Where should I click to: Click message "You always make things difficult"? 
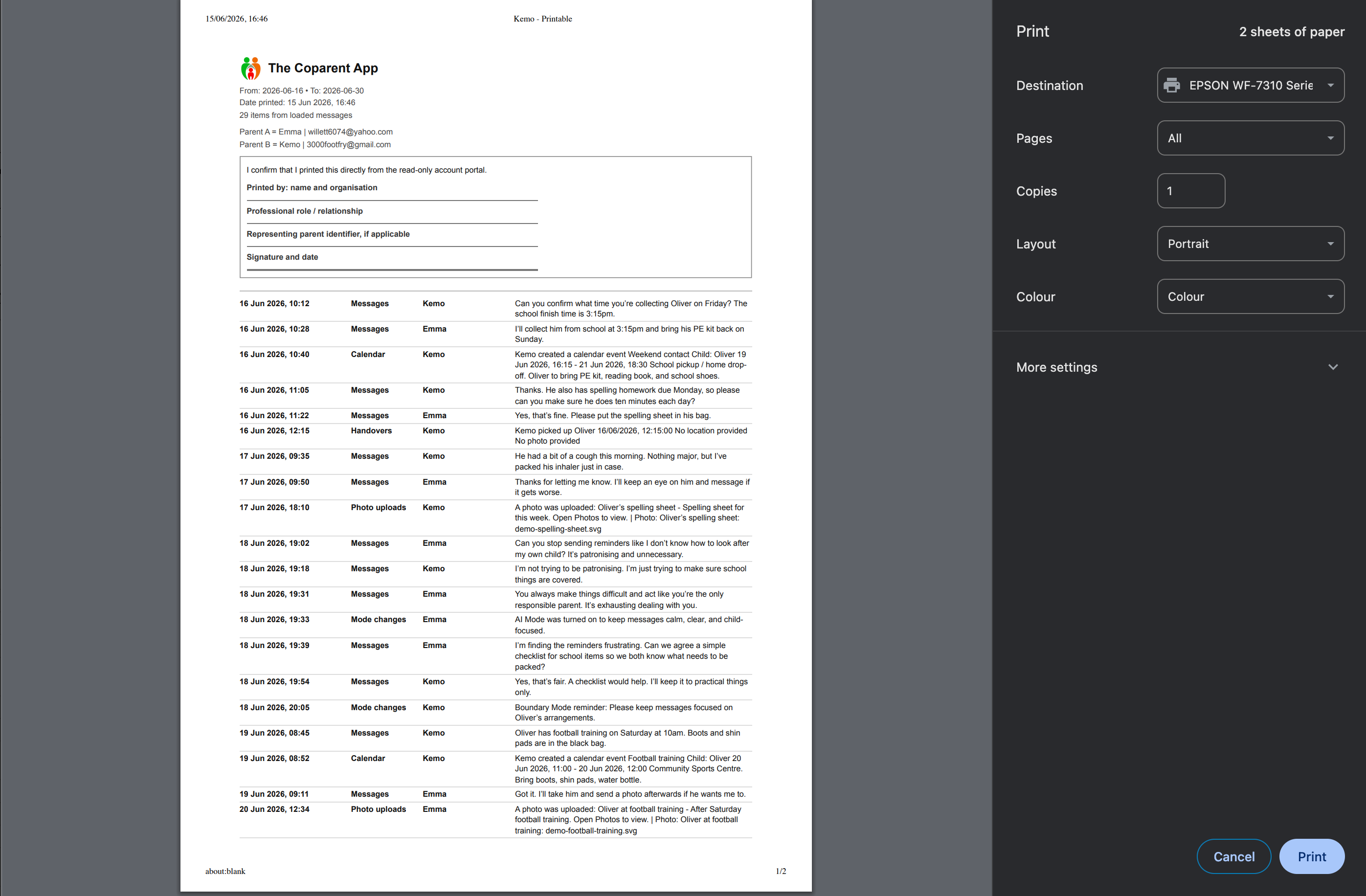click(x=619, y=600)
